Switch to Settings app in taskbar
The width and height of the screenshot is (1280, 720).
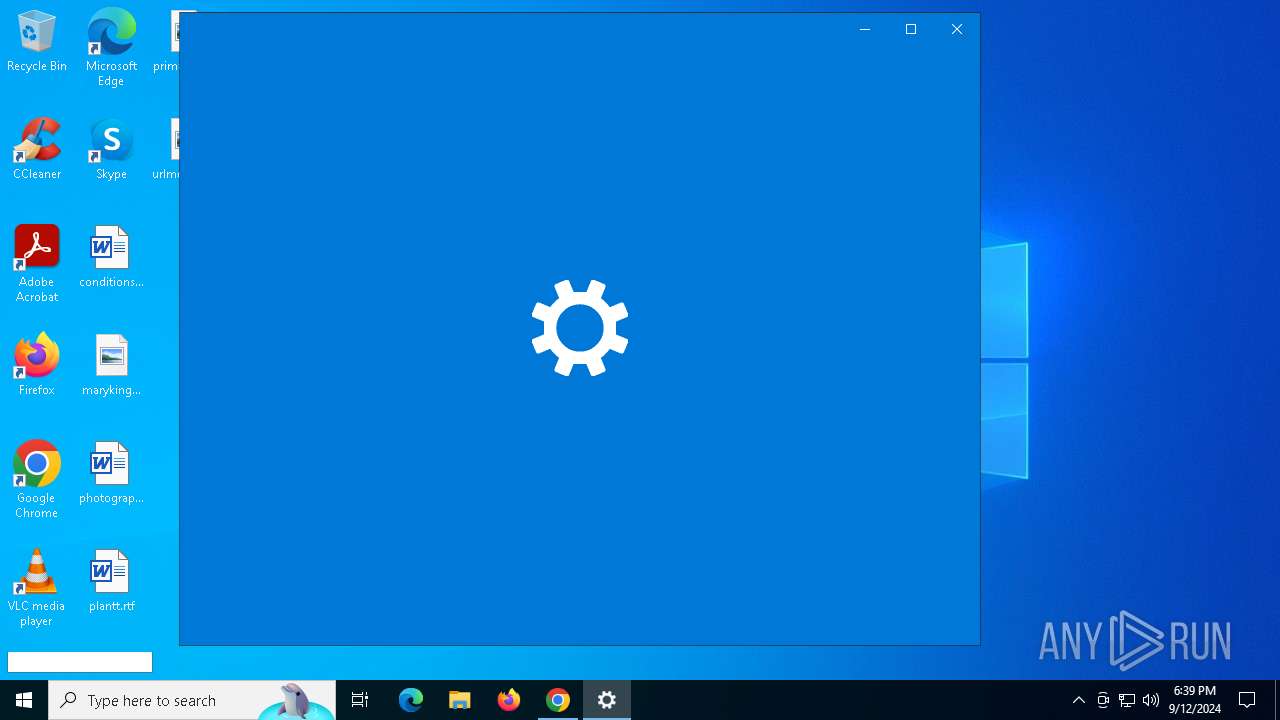[607, 700]
